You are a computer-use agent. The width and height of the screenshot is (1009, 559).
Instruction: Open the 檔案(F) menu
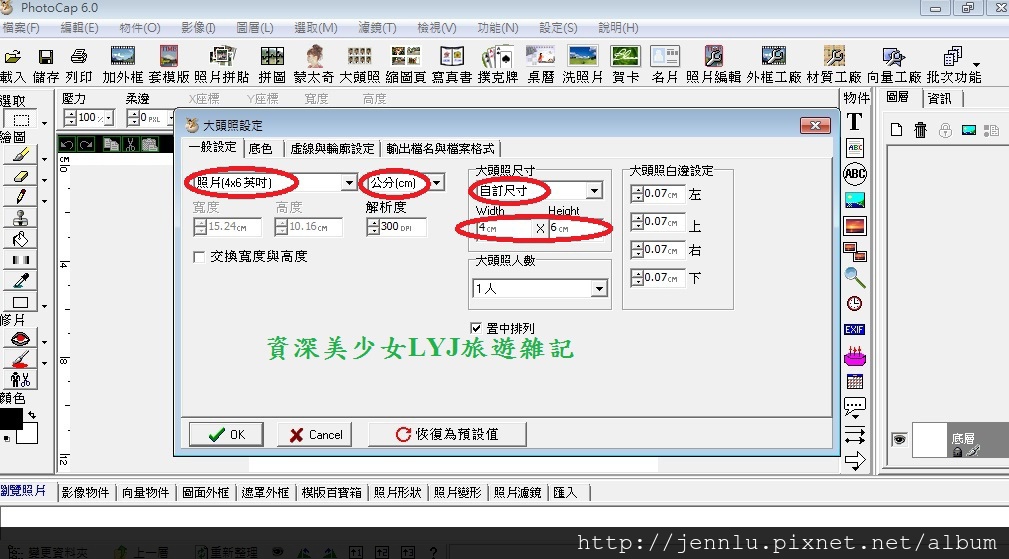pos(21,28)
